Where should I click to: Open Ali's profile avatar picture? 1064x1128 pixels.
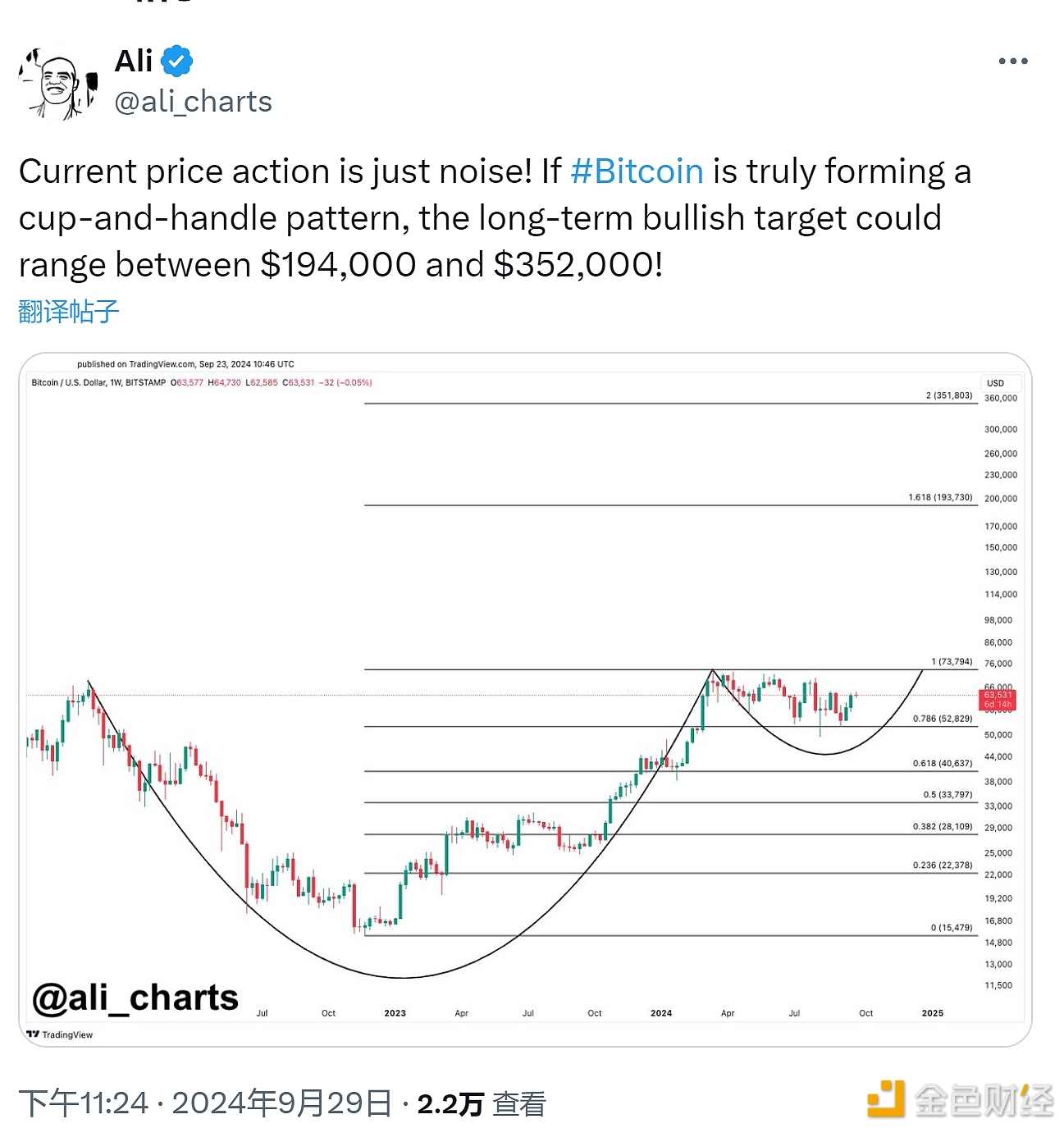(x=58, y=84)
